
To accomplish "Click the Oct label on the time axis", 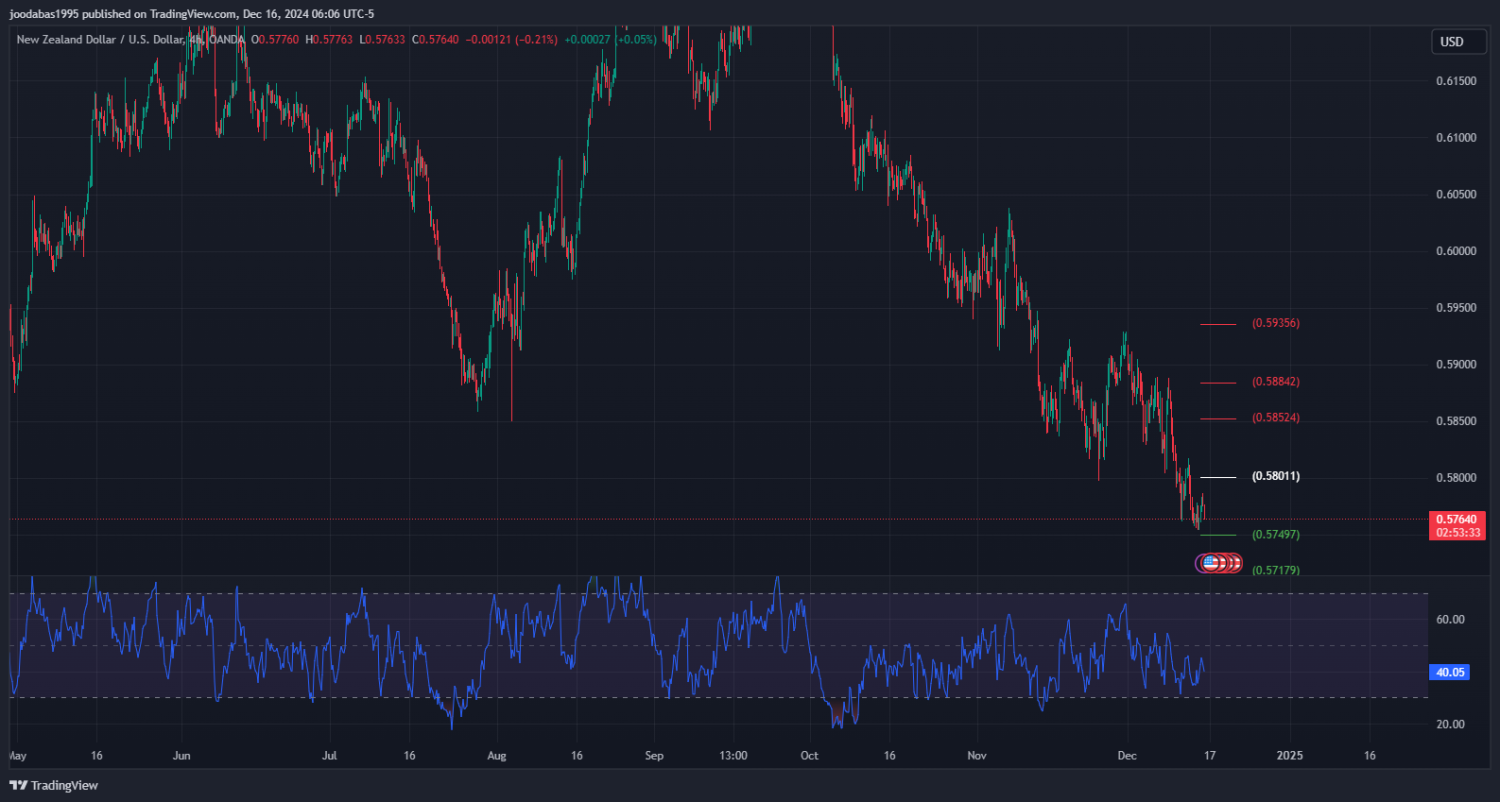I will click(x=810, y=756).
